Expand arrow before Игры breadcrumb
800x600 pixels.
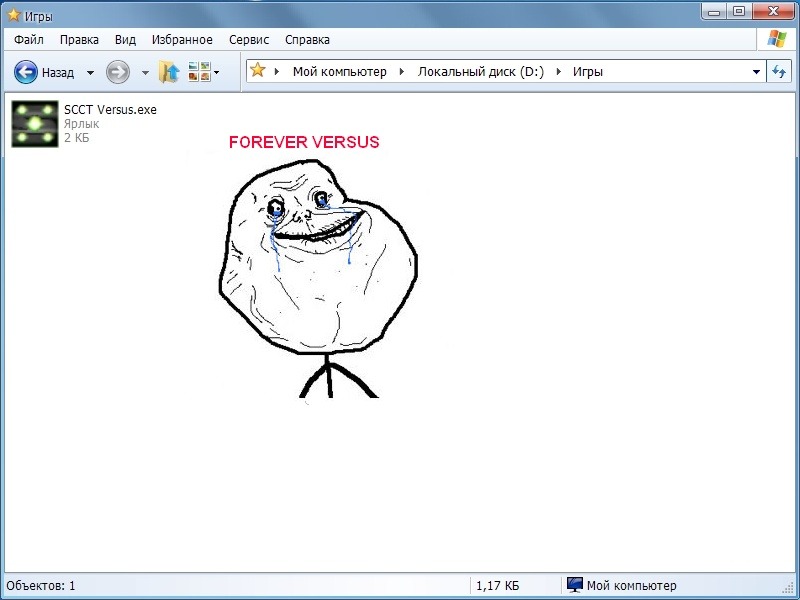pyautogui.click(x=559, y=71)
